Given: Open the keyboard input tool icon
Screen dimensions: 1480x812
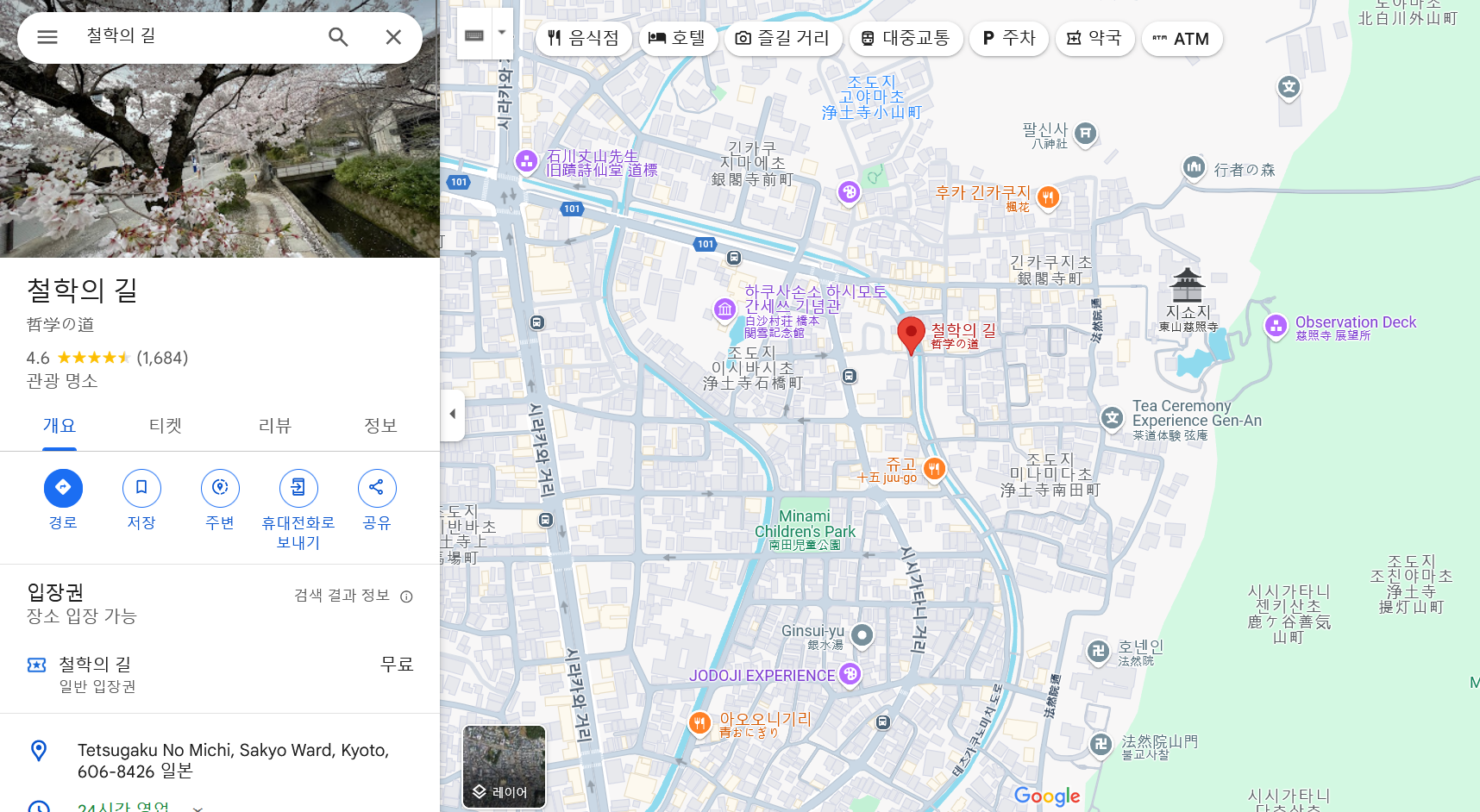Looking at the screenshot, I should coord(474,35).
